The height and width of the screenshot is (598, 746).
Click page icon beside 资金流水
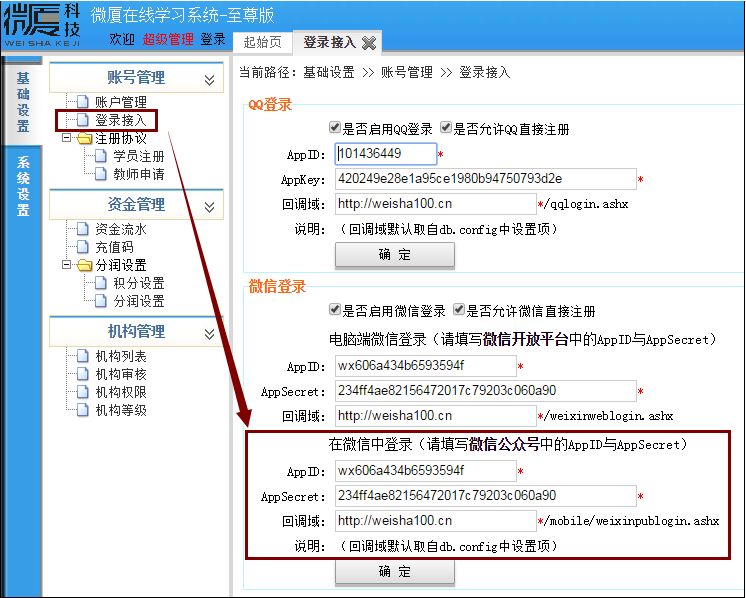(x=84, y=229)
